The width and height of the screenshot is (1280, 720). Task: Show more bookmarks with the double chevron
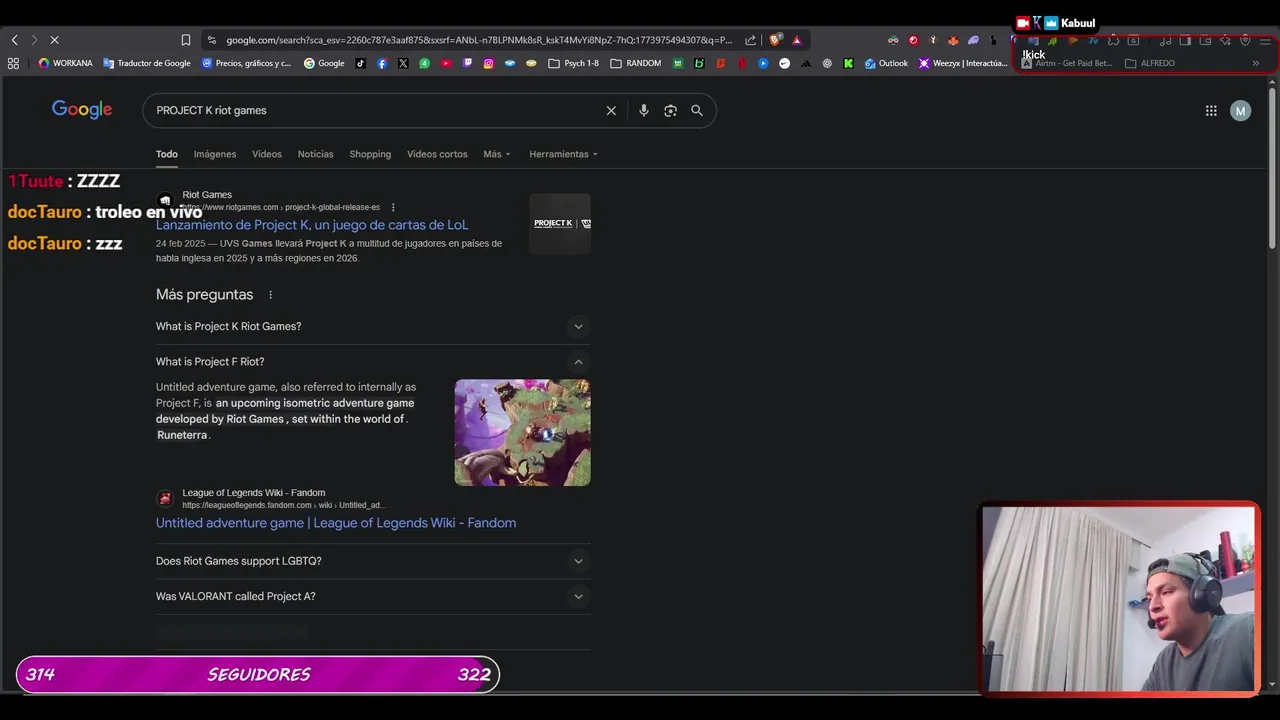(1256, 63)
